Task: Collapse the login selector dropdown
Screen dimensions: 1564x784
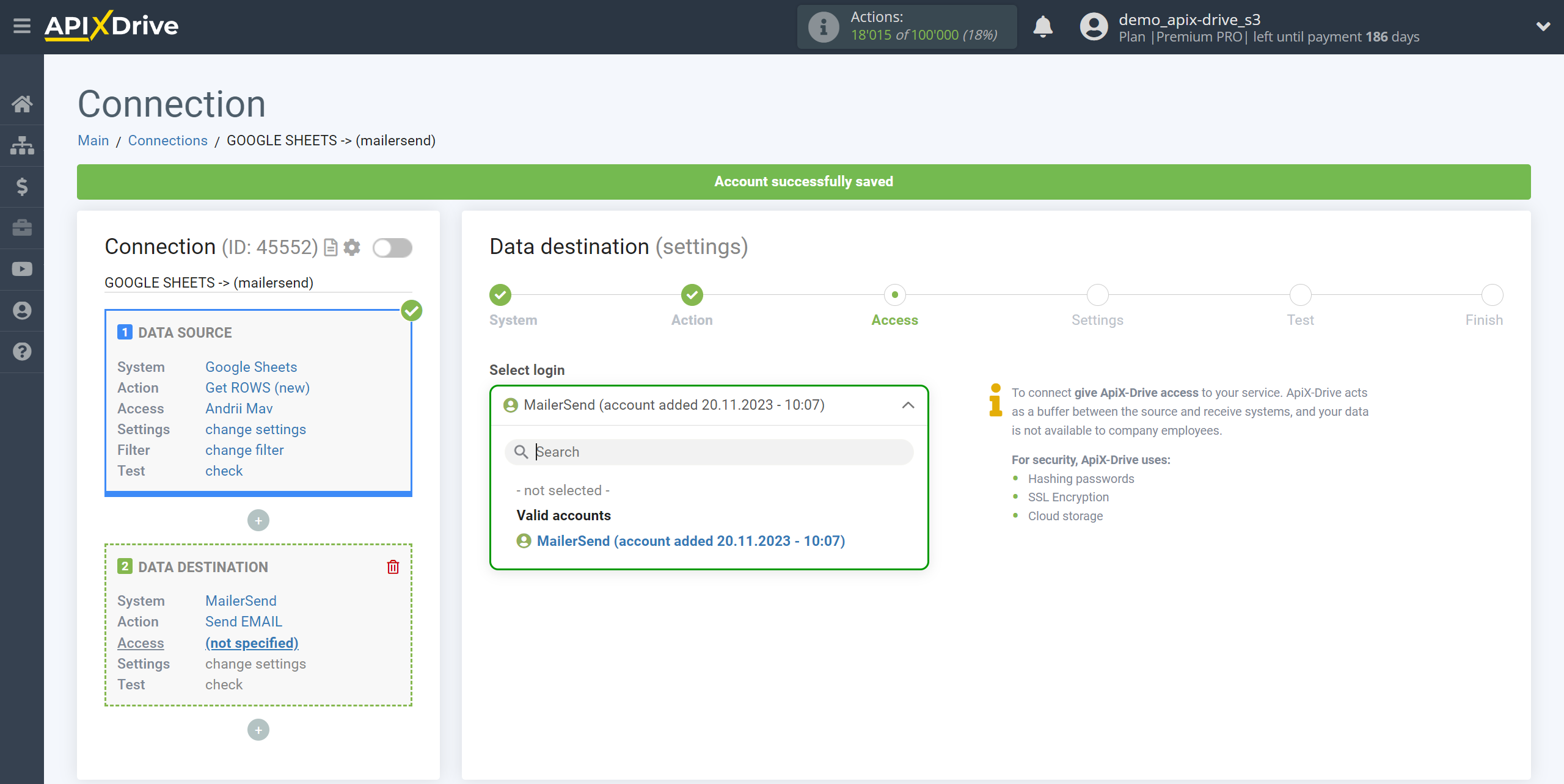Action: point(907,405)
